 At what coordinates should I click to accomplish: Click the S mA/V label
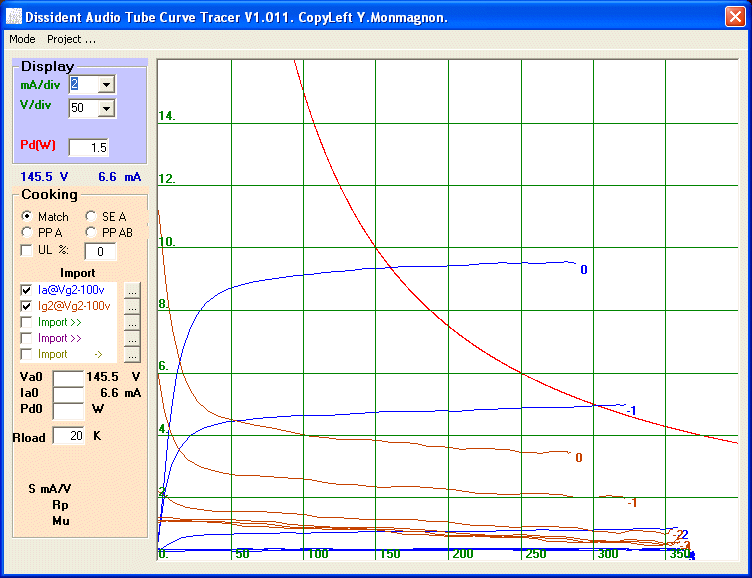click(x=50, y=489)
